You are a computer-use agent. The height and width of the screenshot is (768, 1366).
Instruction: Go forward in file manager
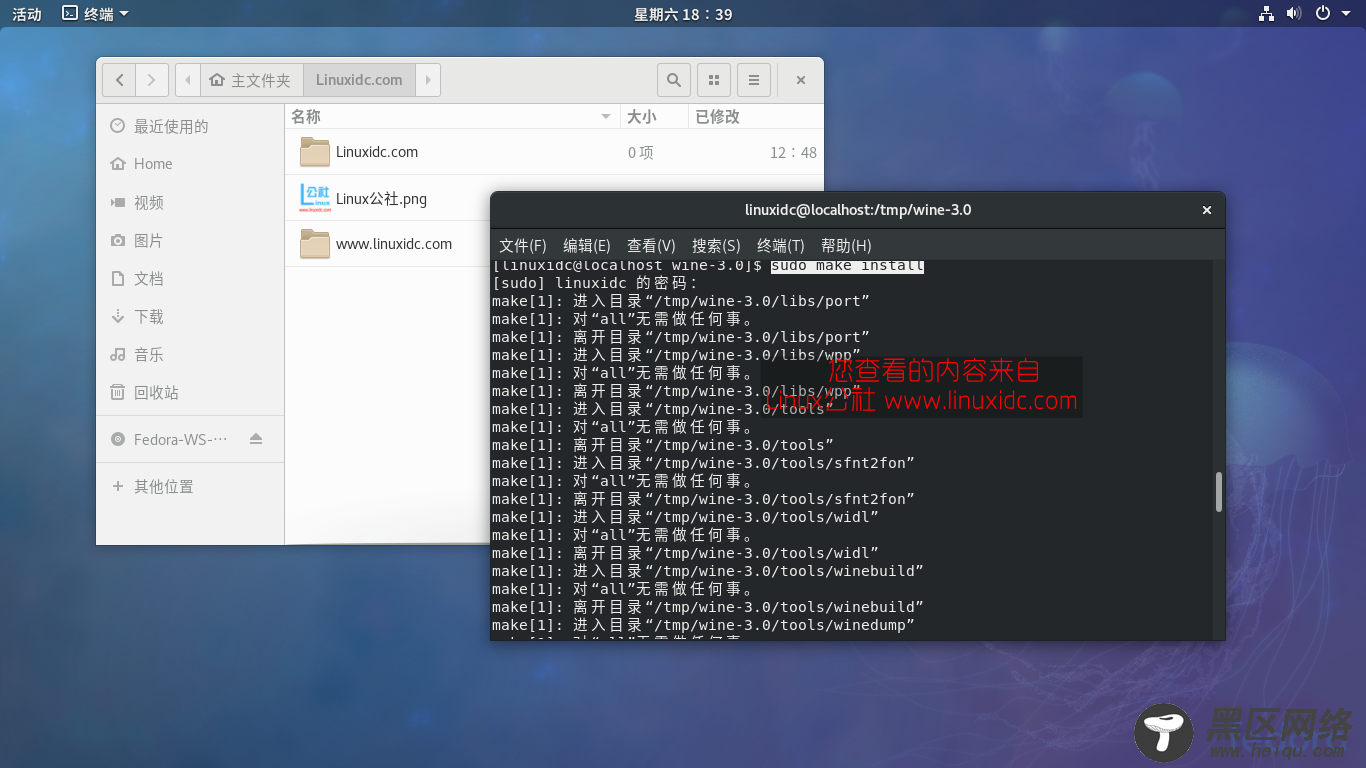tap(152, 80)
